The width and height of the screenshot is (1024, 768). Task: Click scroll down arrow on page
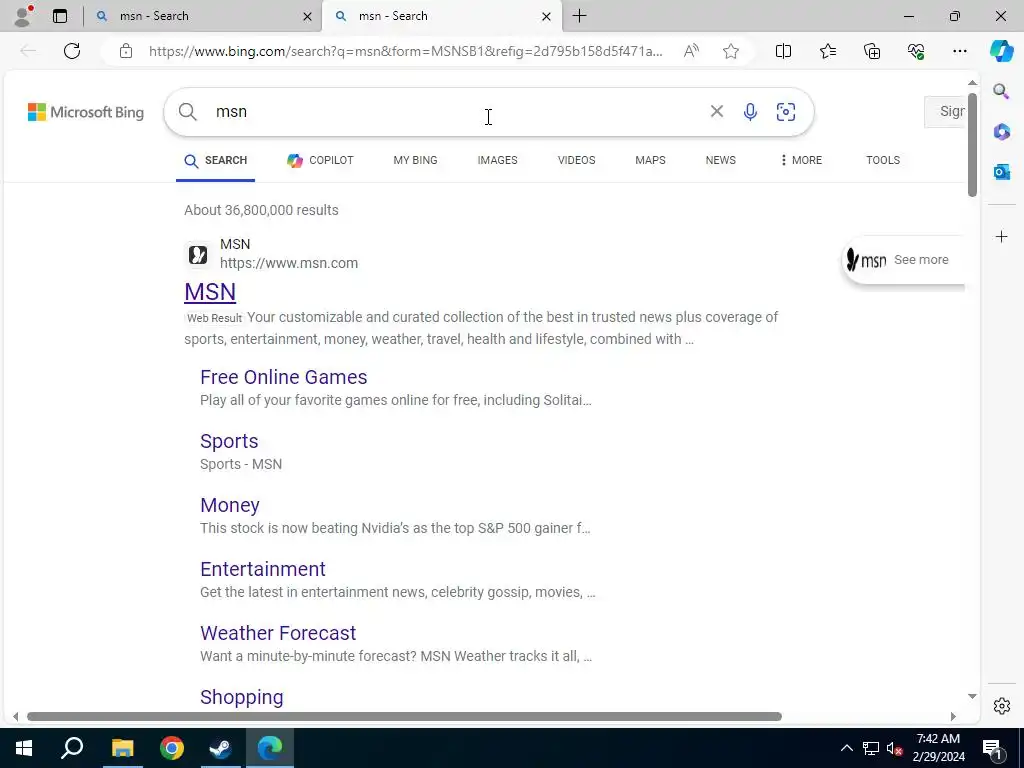pos(972,696)
